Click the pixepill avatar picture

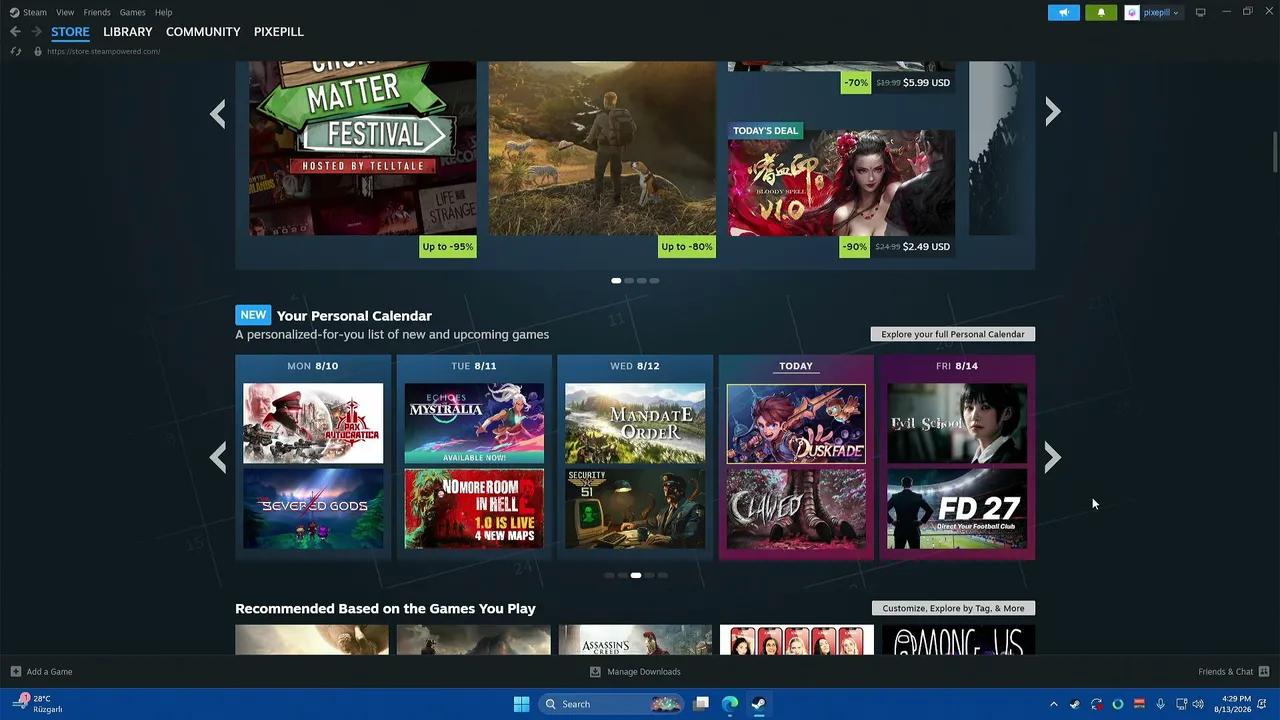pyautogui.click(x=1132, y=12)
